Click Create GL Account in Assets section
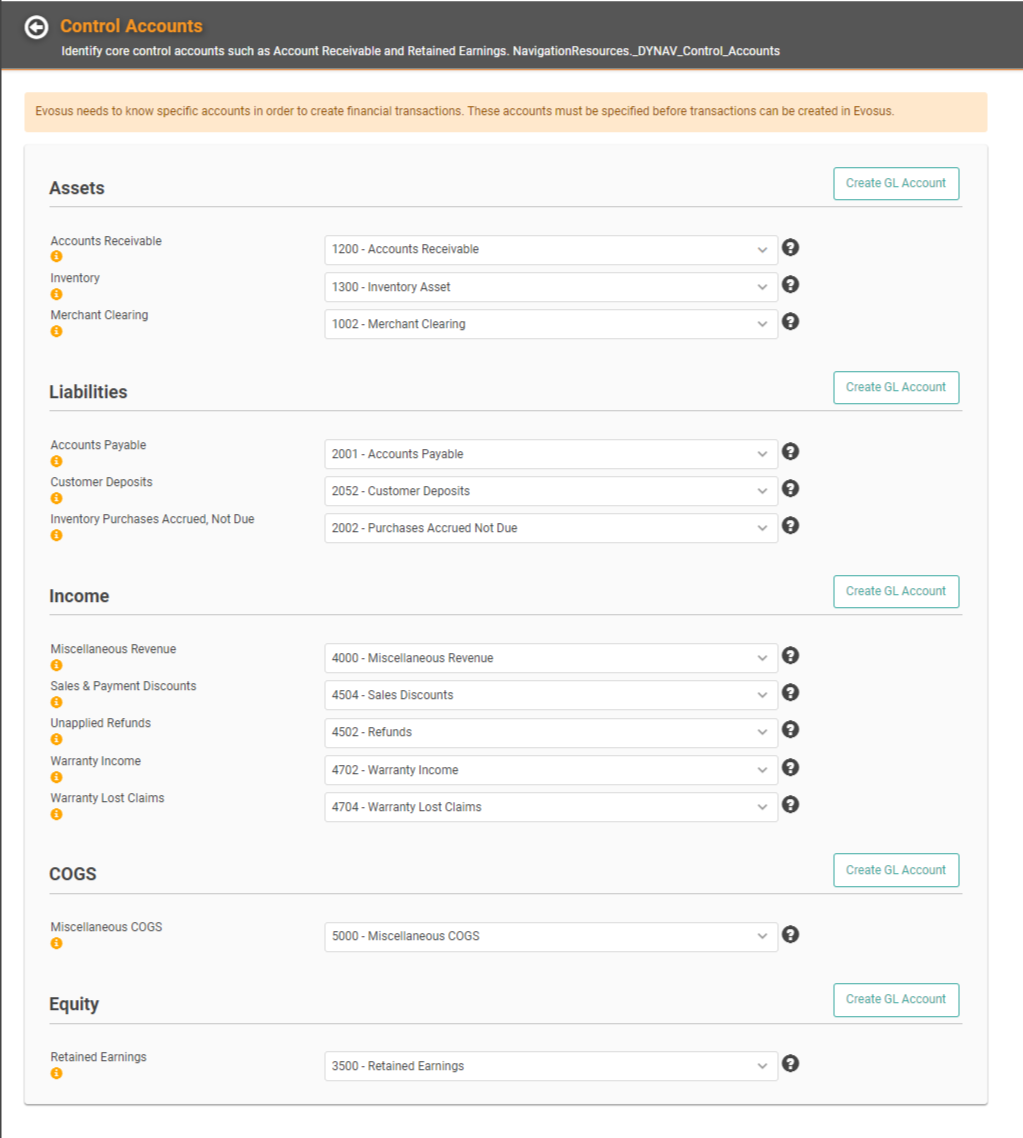 (896, 183)
